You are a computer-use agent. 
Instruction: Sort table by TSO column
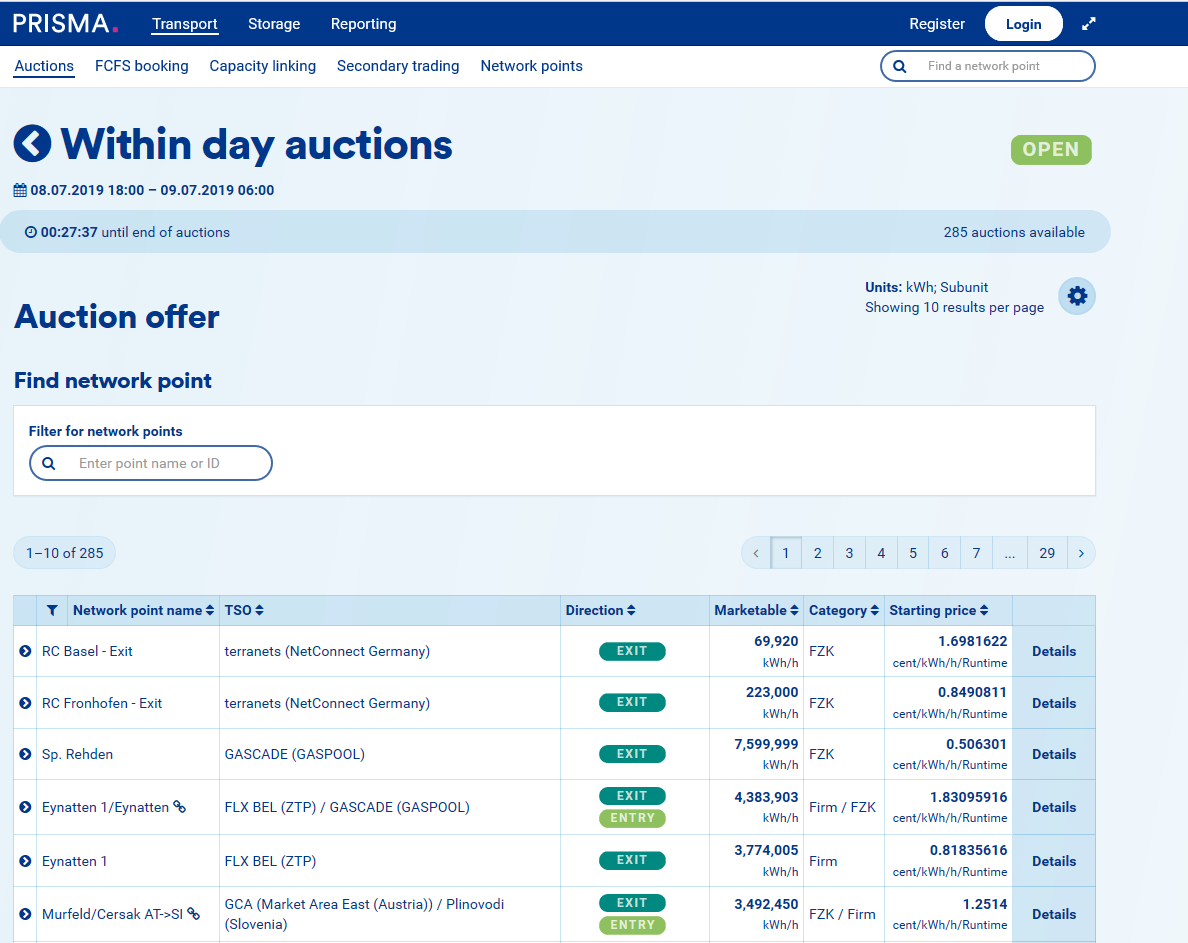click(x=244, y=610)
